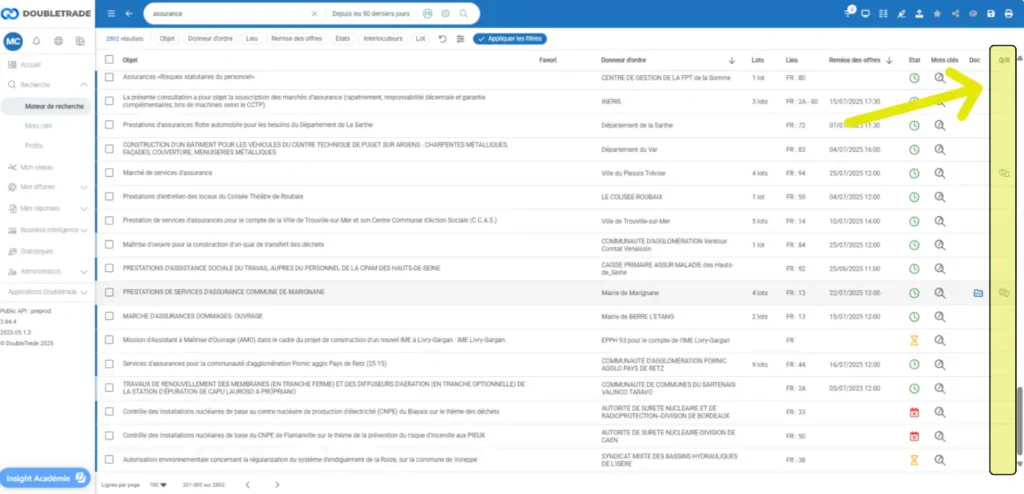Open the 'Depuis les 90 derniers jours' period selector

pyautogui.click(x=368, y=14)
